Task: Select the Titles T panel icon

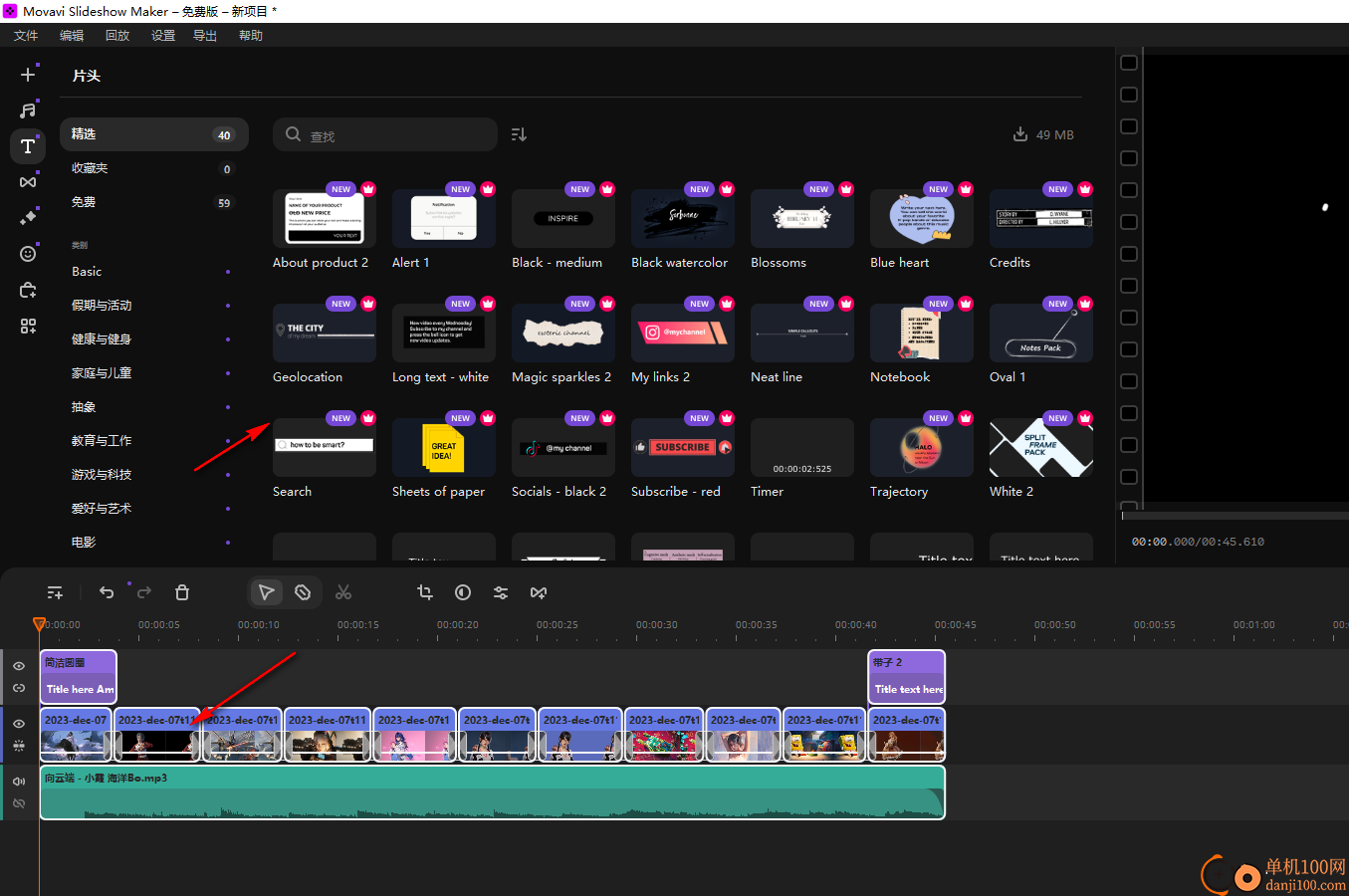Action: point(28,146)
